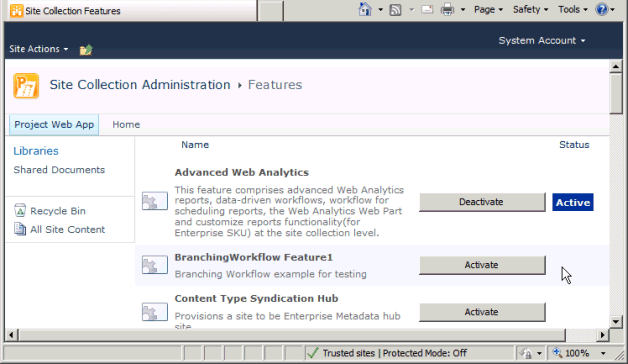Open the Tools menu
This screenshot has width=628, height=364.
tap(573, 10)
